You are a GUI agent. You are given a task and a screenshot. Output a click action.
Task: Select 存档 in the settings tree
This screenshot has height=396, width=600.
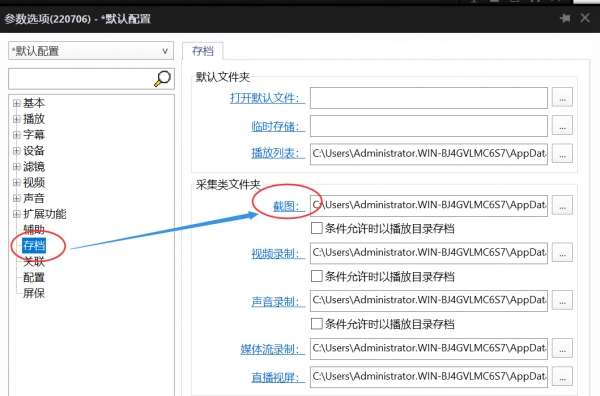point(34,245)
